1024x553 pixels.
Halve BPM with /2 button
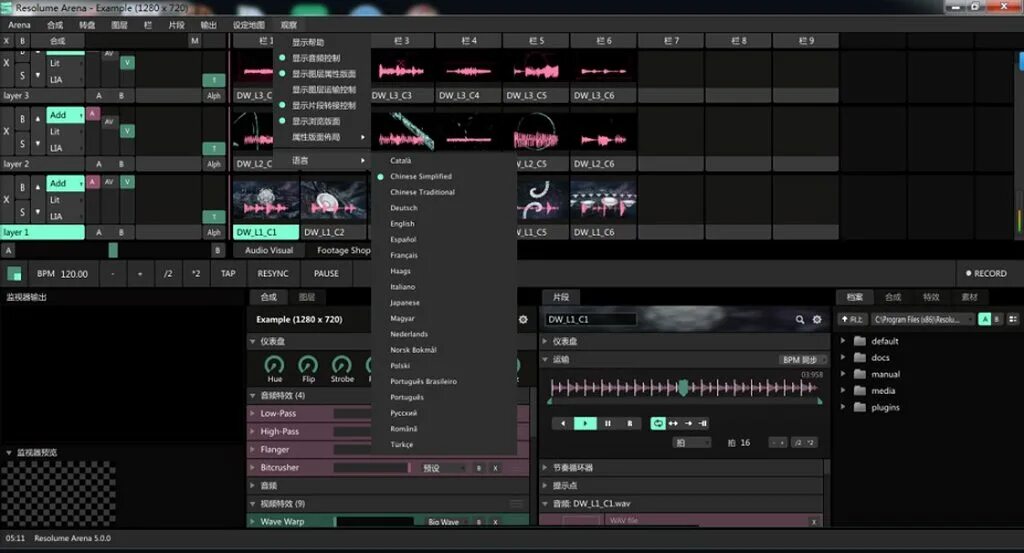(168, 274)
